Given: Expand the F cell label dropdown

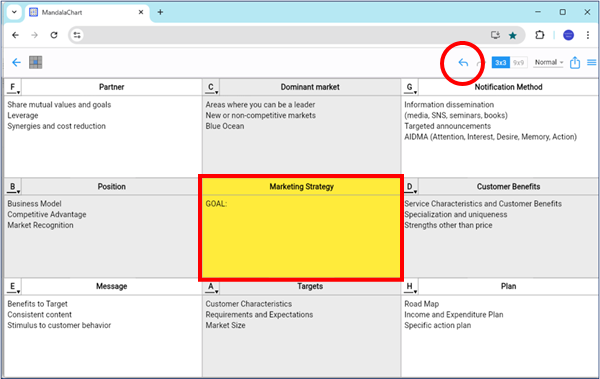Looking at the screenshot, I should (13, 88).
